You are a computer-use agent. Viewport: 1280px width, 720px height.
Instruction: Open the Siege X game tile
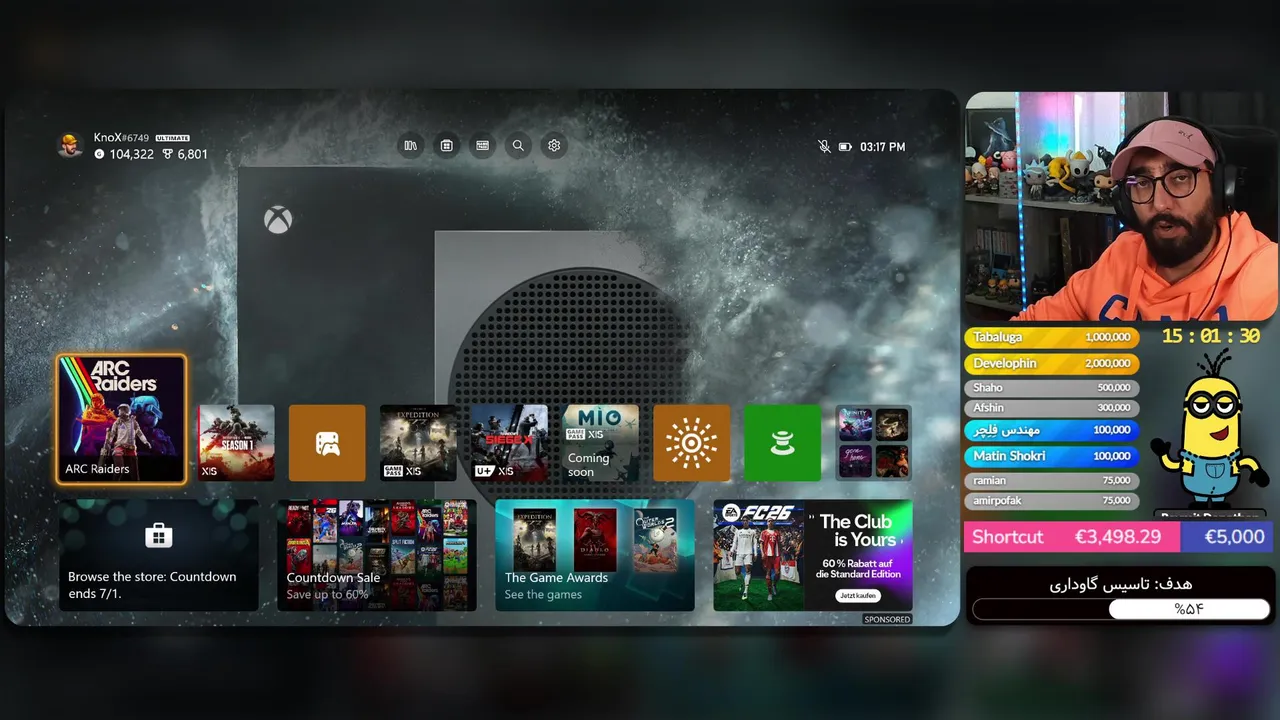point(509,443)
